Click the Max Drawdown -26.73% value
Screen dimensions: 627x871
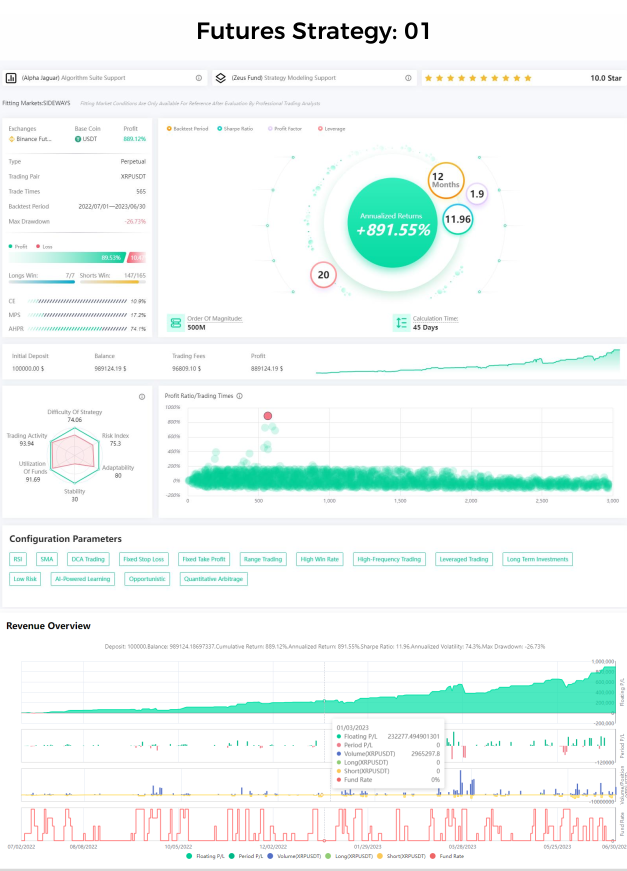click(135, 222)
